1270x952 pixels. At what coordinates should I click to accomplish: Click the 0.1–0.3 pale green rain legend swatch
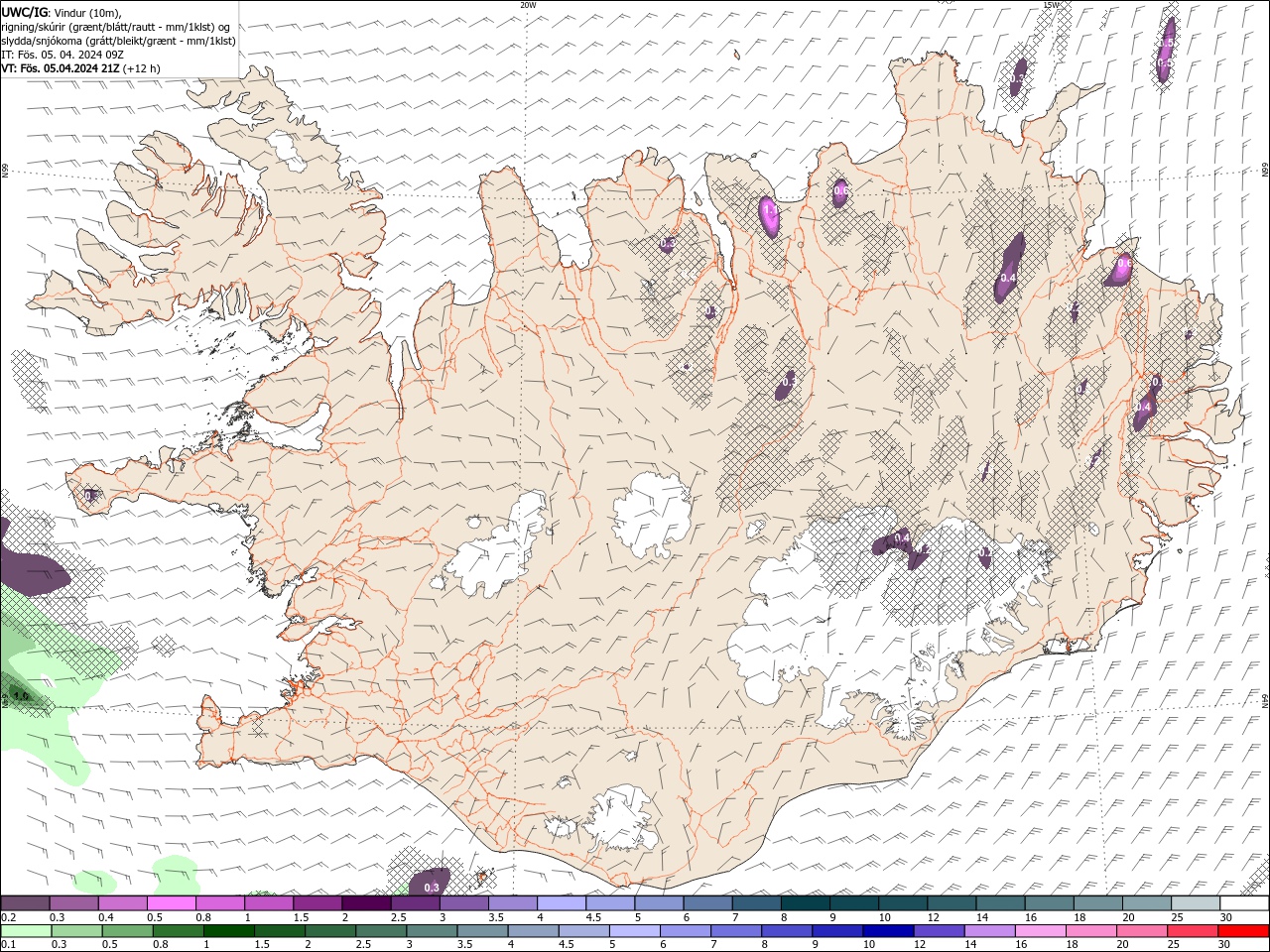[26, 931]
